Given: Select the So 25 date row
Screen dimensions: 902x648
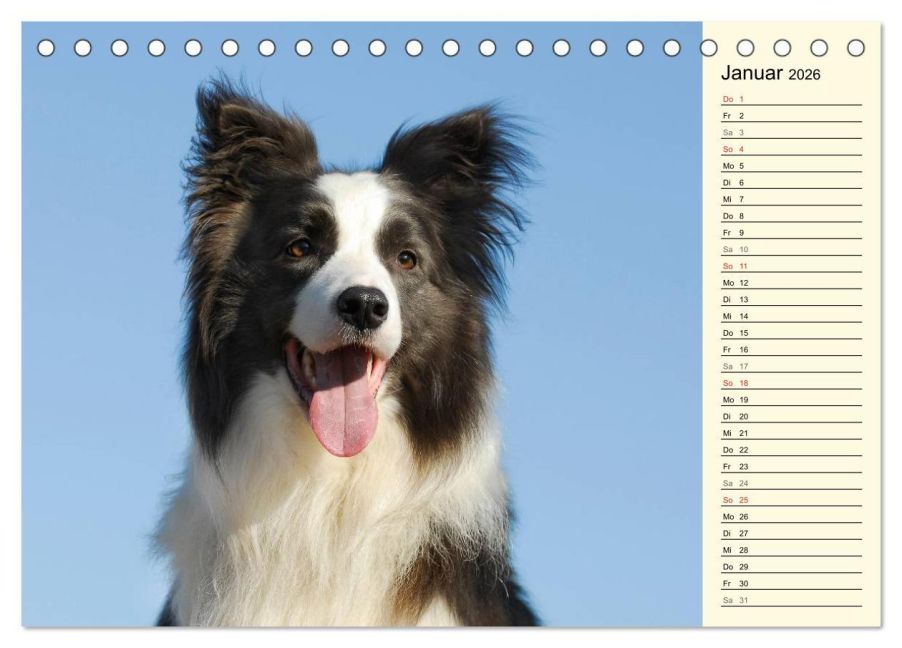Looking at the screenshot, I should [792, 500].
